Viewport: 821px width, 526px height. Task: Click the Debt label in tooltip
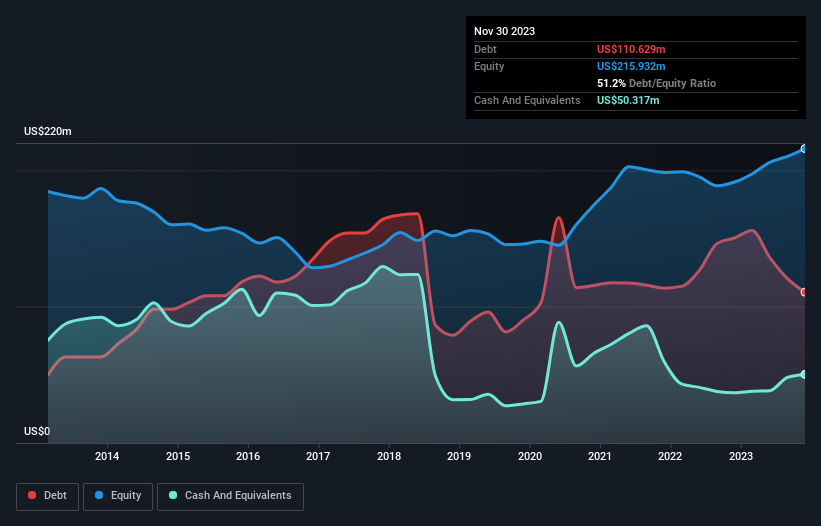[485, 49]
